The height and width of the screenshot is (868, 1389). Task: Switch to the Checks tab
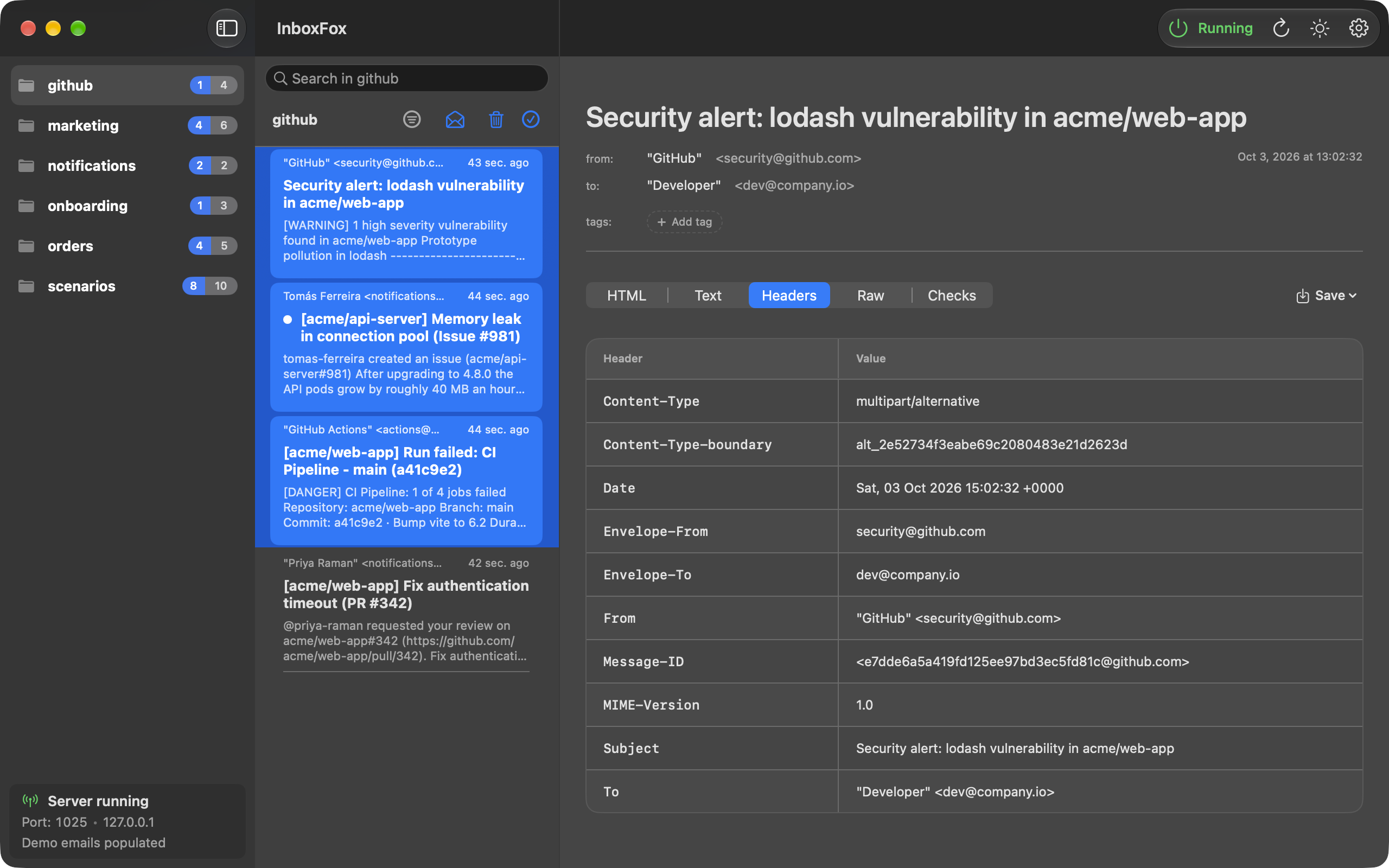952,295
